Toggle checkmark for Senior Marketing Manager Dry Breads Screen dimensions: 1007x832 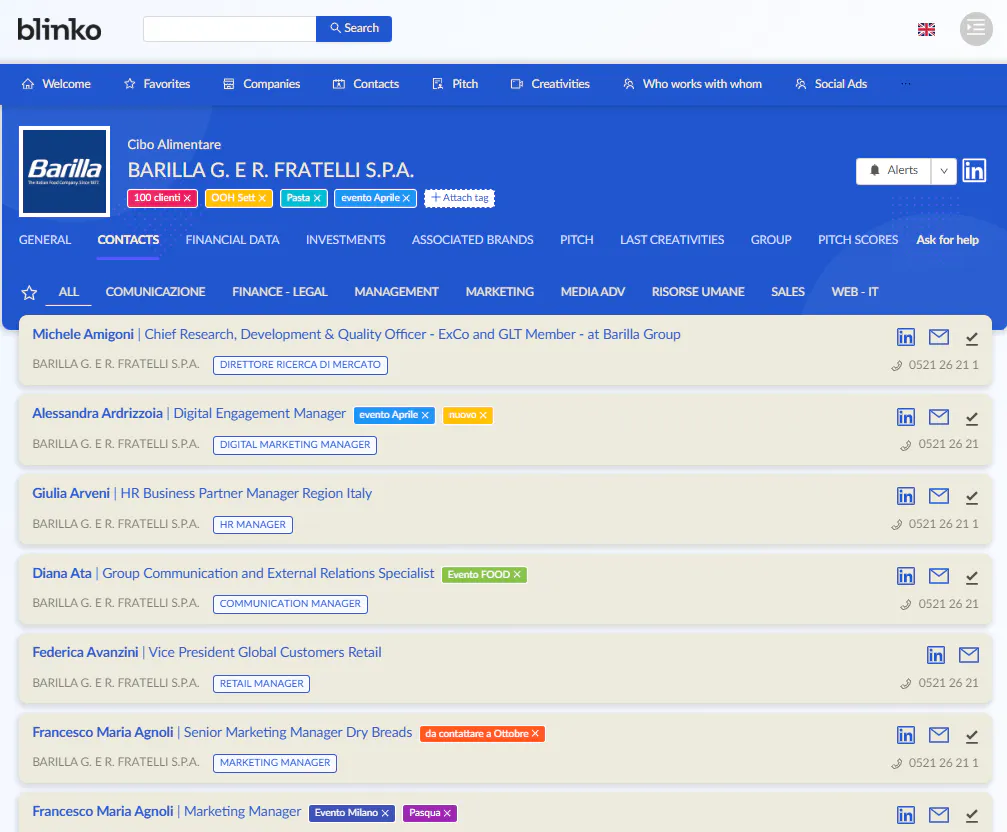coord(972,736)
